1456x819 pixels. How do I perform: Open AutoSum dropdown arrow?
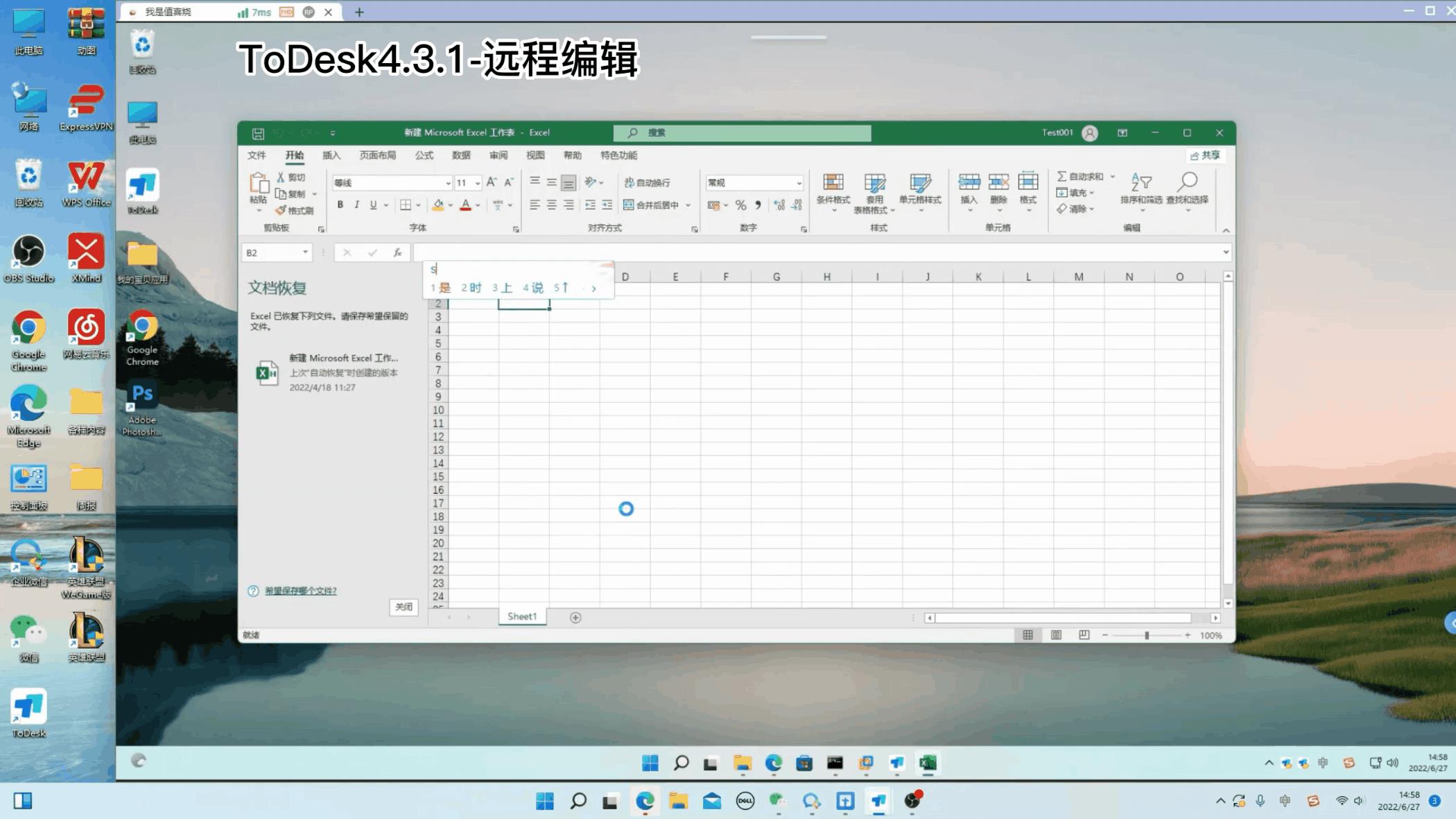click(1113, 177)
